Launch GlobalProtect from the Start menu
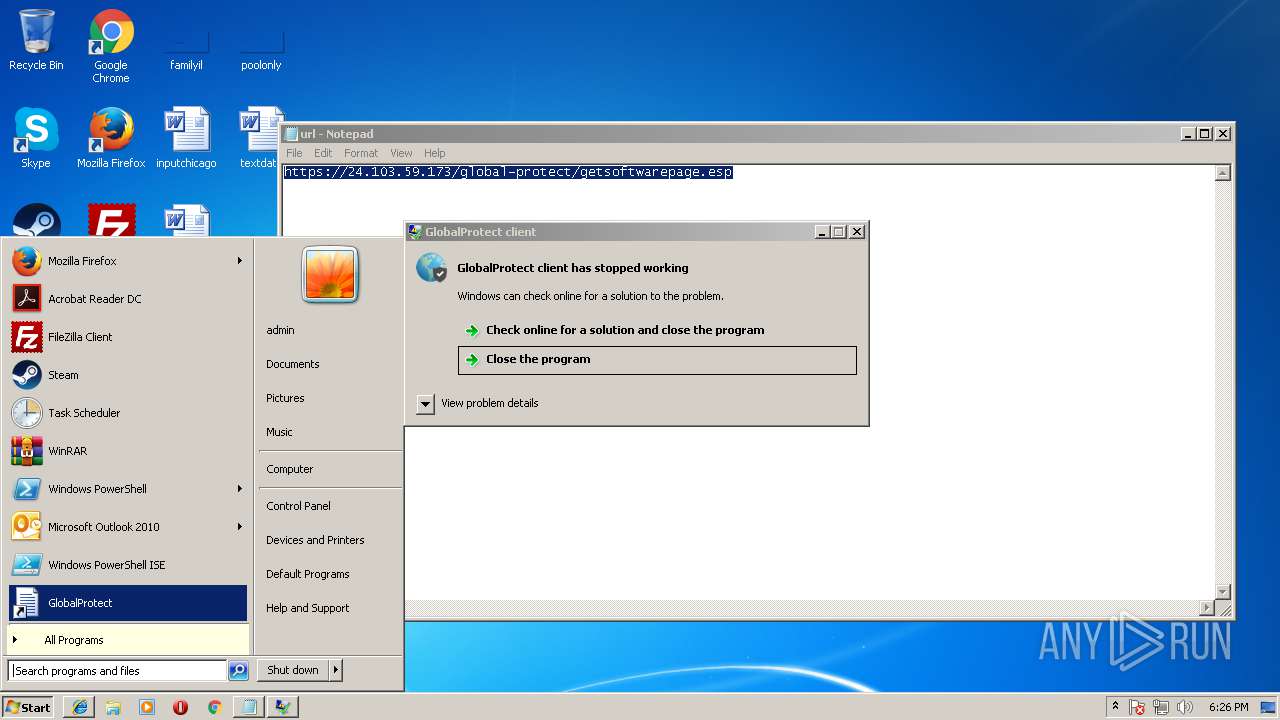Image resolution: width=1280 pixels, height=720 pixels. (x=128, y=603)
